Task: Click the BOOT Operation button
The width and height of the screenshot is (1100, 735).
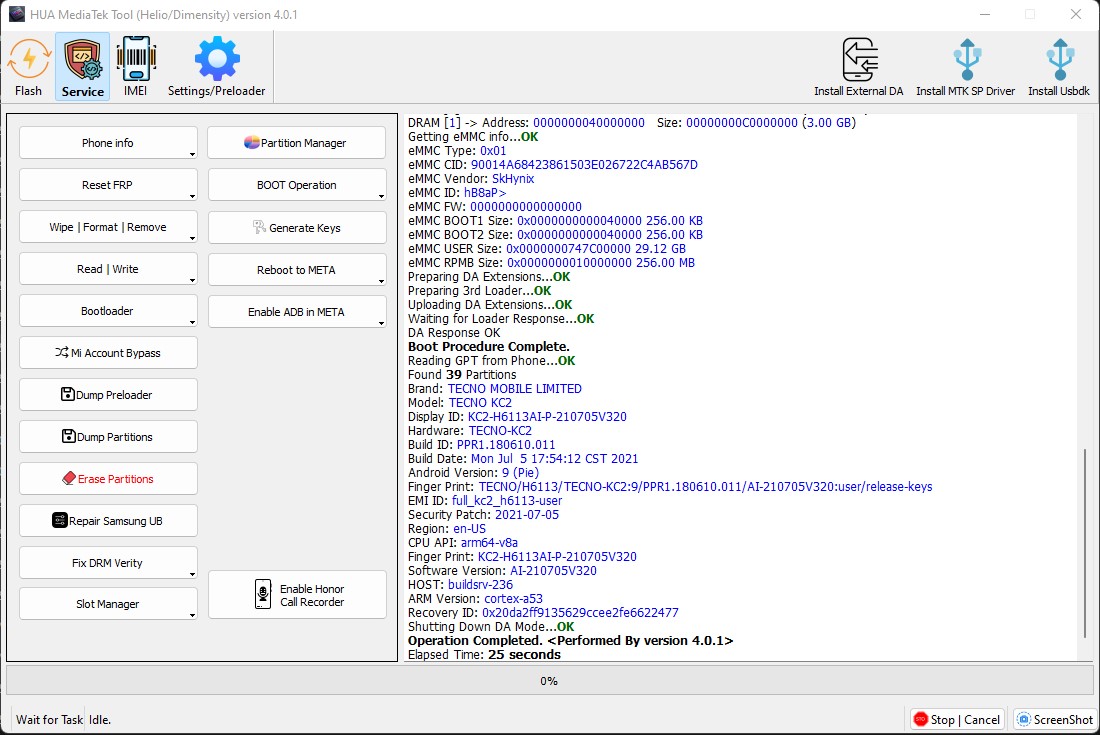Action: coord(297,185)
